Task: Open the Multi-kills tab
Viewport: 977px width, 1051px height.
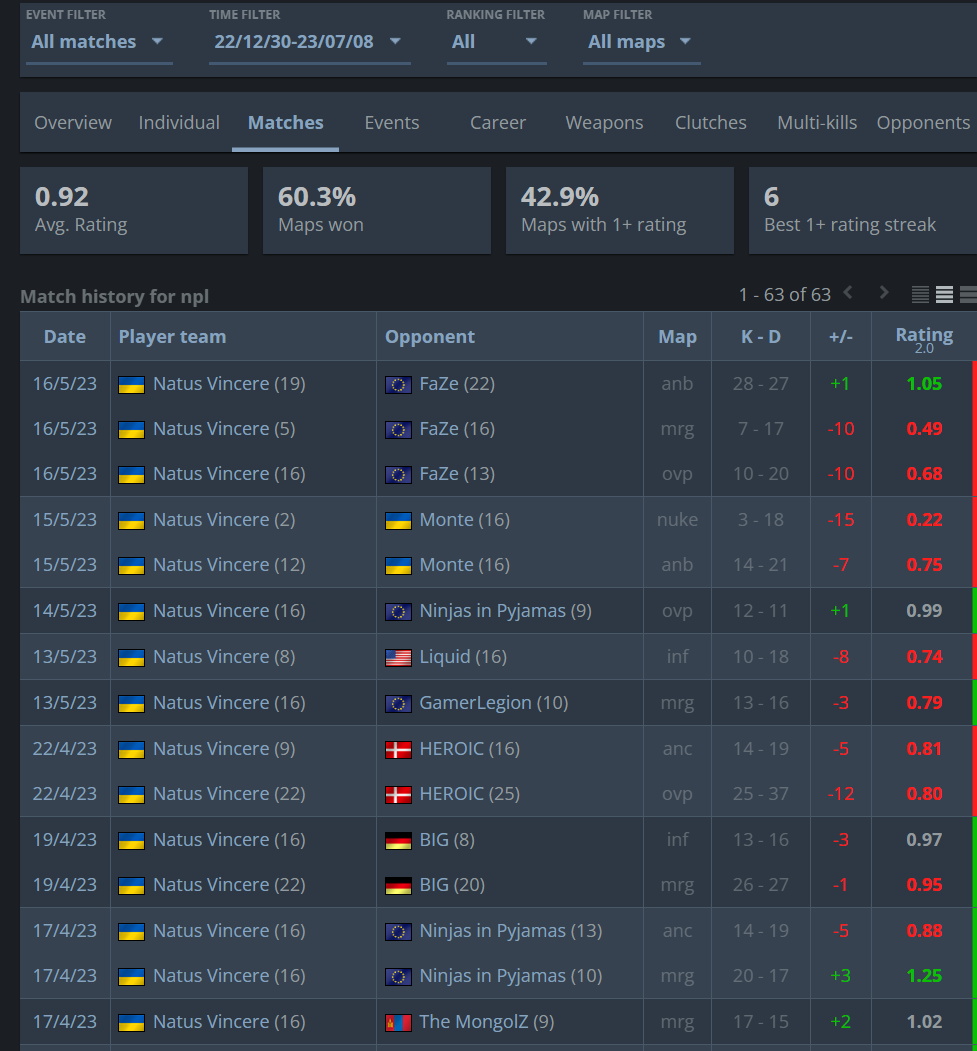Action: tap(817, 123)
